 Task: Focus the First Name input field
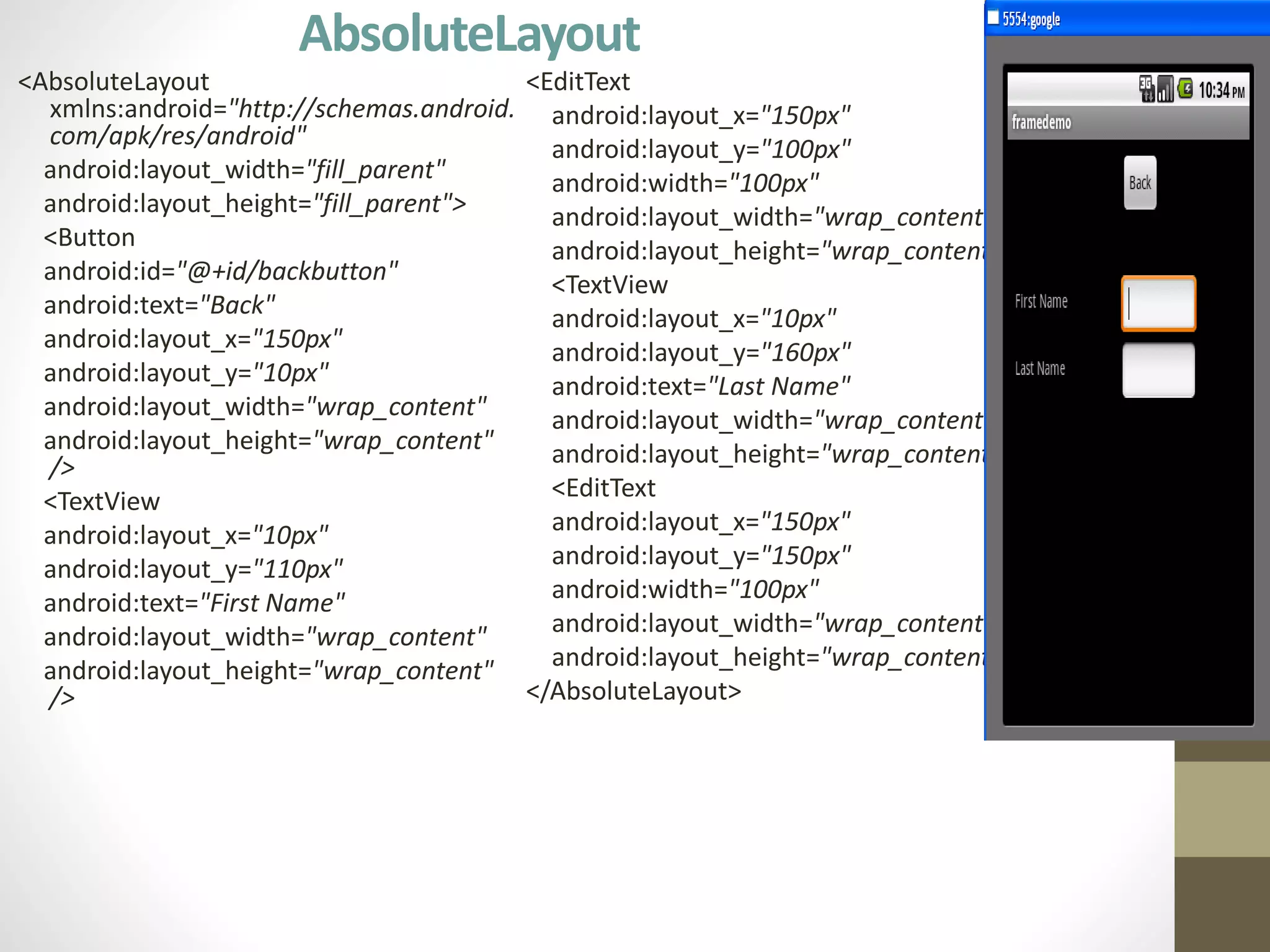click(x=1158, y=304)
